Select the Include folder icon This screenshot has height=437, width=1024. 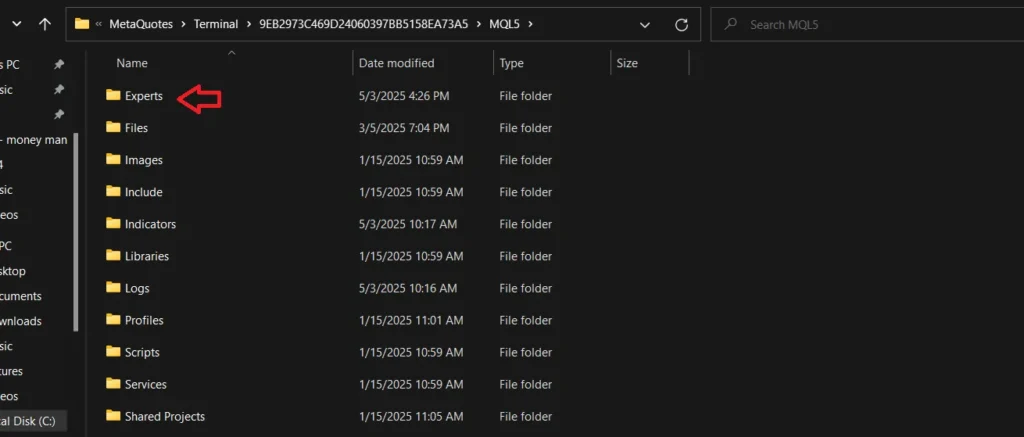pos(114,191)
